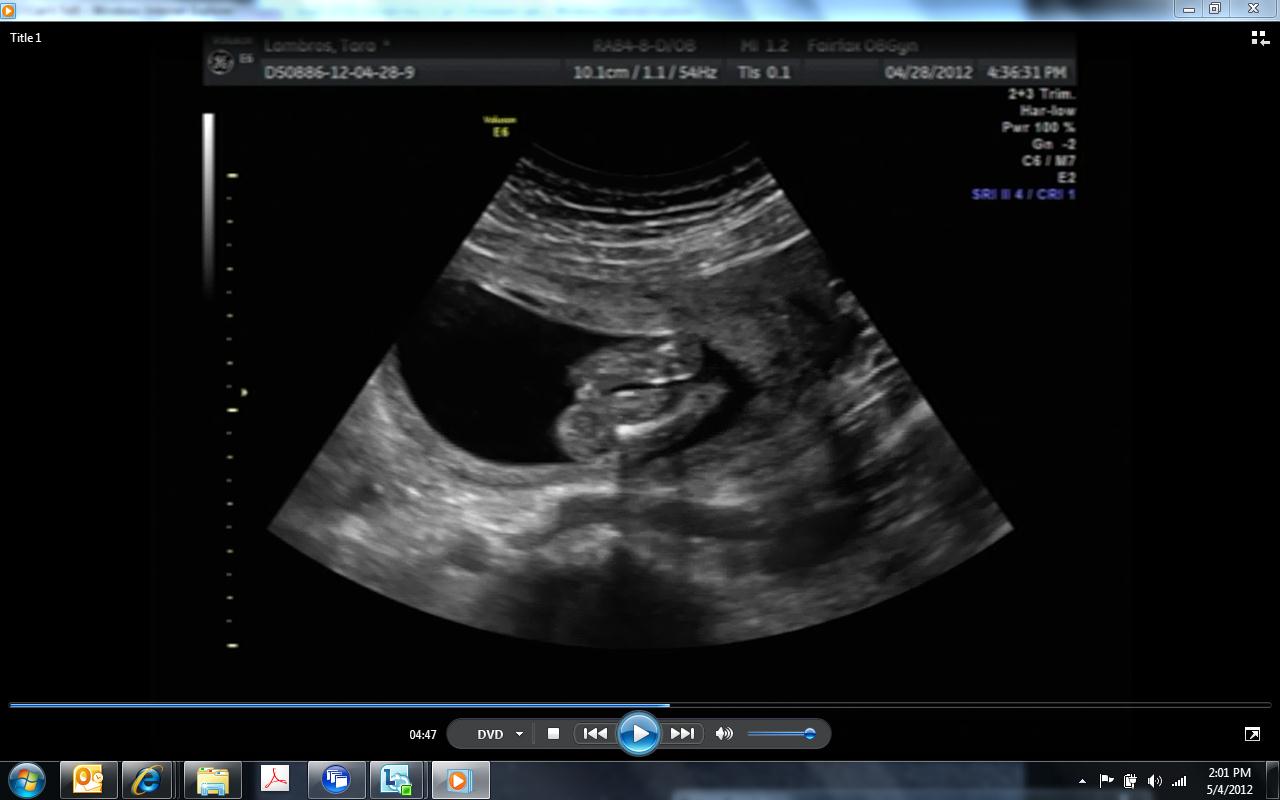Adjust the volume slider handle
Screen dimensions: 1280x800
point(810,734)
